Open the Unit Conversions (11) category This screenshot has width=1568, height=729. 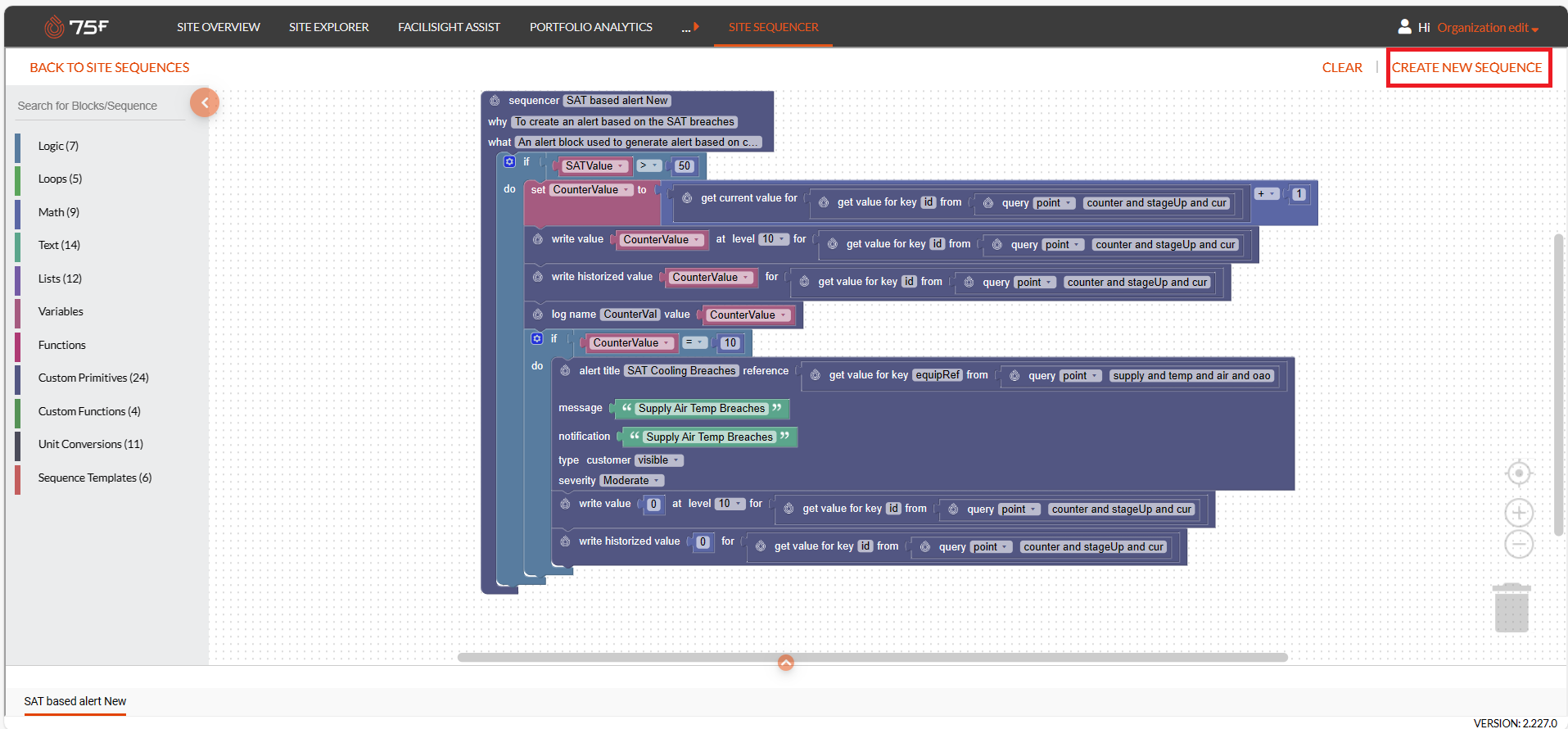(x=91, y=444)
